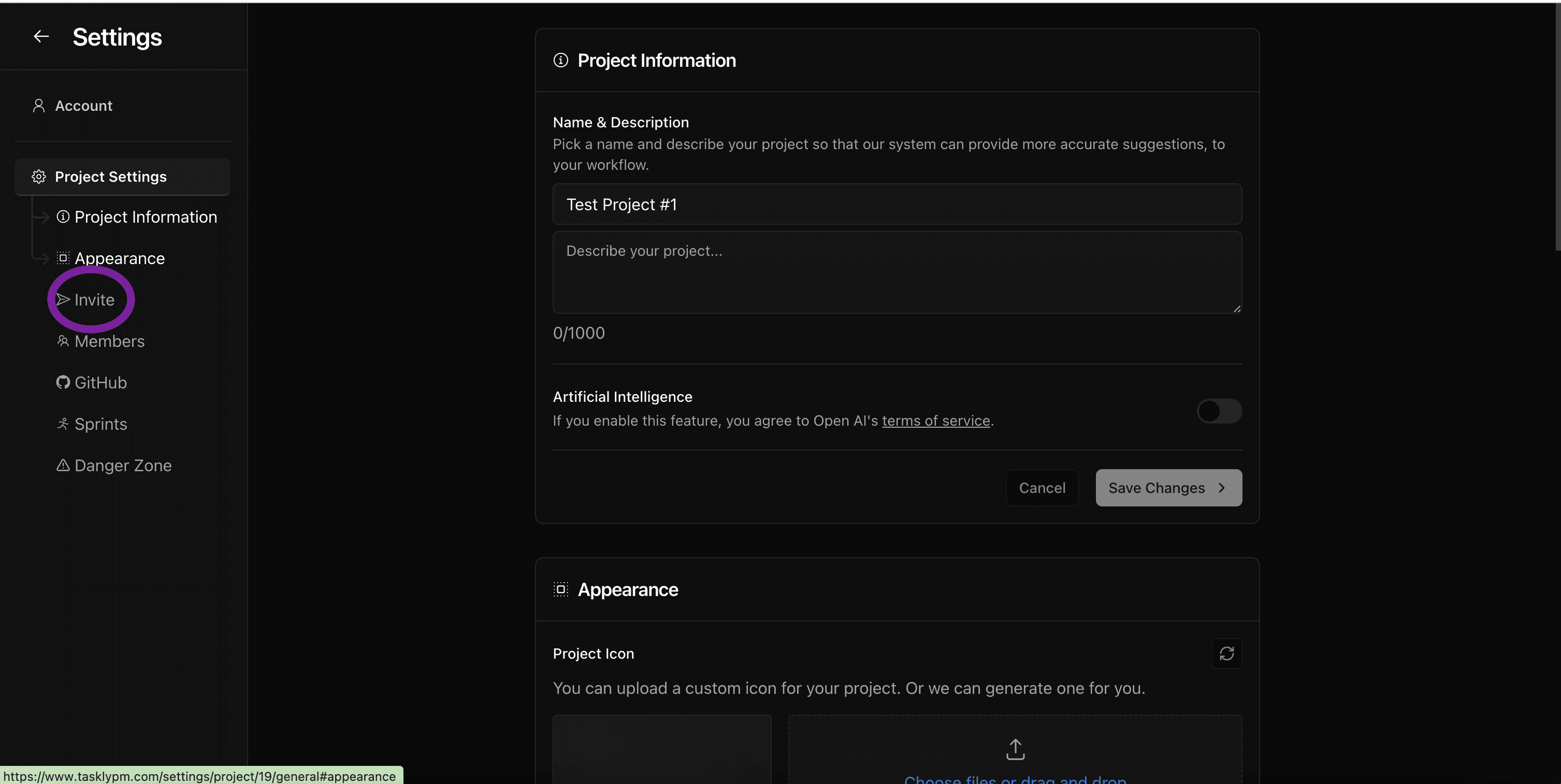Open the Sprints settings section
Image resolution: width=1561 pixels, height=784 pixels.
tap(100, 423)
